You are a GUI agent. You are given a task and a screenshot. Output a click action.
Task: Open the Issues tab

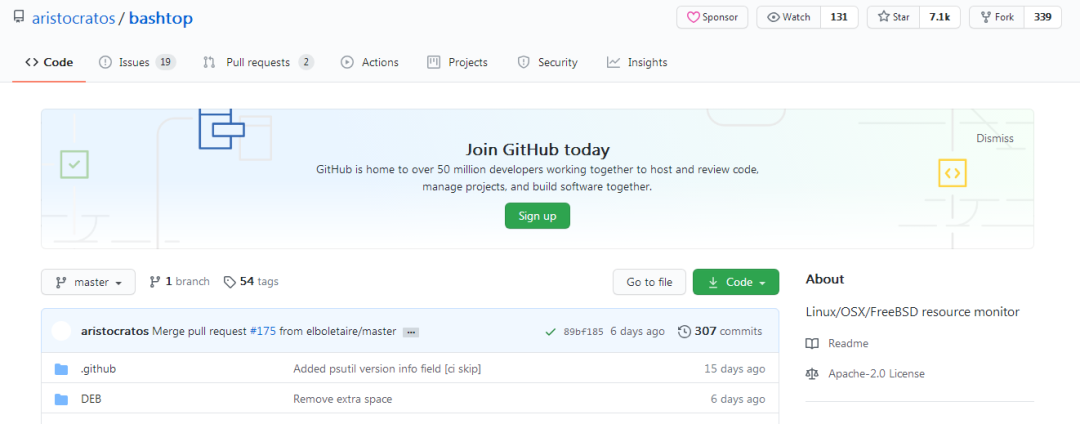click(137, 62)
